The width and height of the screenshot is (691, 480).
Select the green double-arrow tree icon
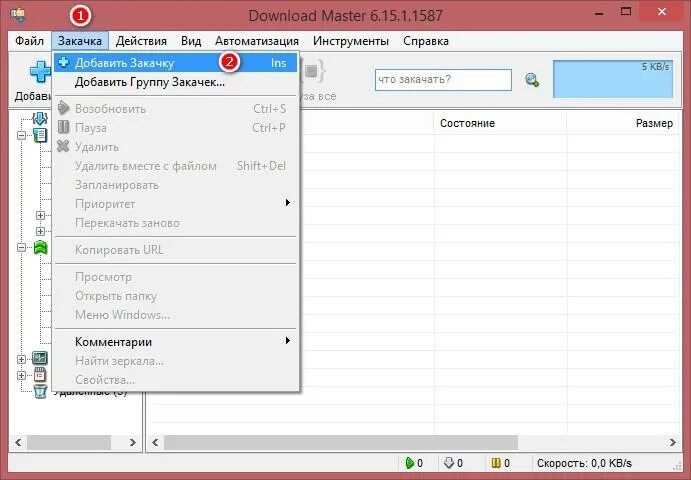click(x=40, y=248)
